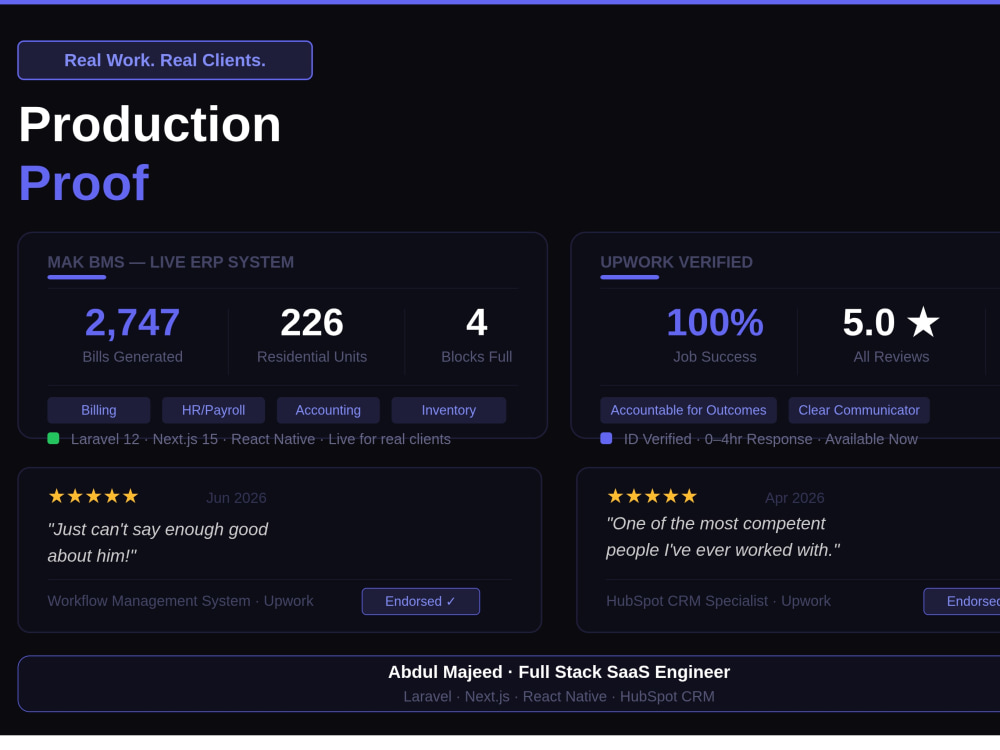1000x750 pixels.
Task: Click the star icon beside 5.0 rating
Action: [923, 322]
